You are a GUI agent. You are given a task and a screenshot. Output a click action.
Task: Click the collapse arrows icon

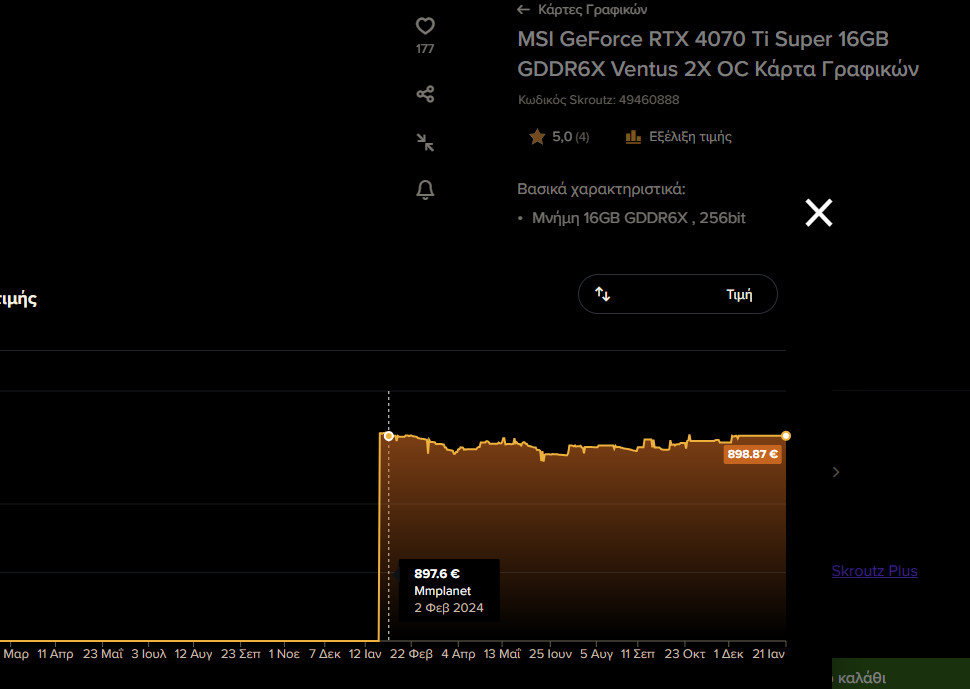(x=425, y=142)
